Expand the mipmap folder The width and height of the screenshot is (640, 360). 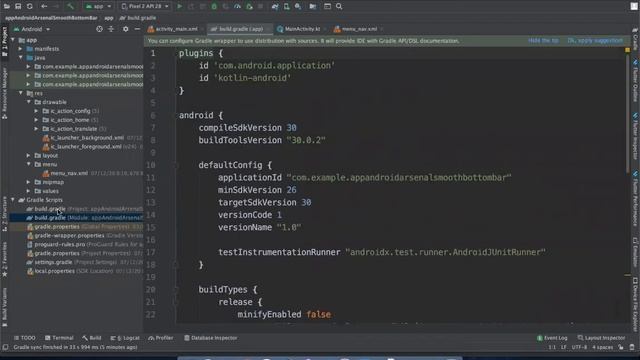(29, 182)
